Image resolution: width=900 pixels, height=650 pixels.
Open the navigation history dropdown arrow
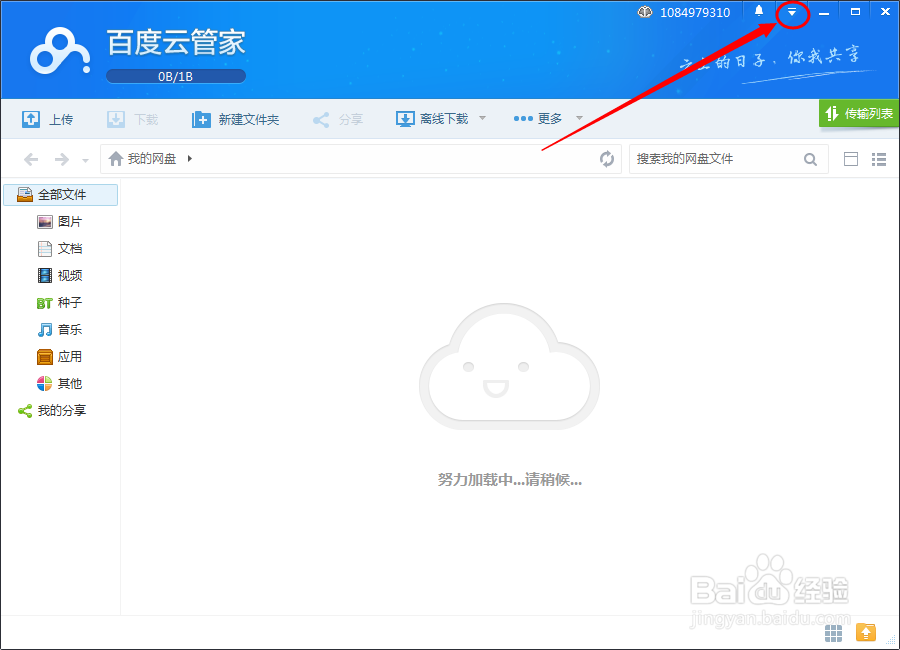tap(85, 161)
